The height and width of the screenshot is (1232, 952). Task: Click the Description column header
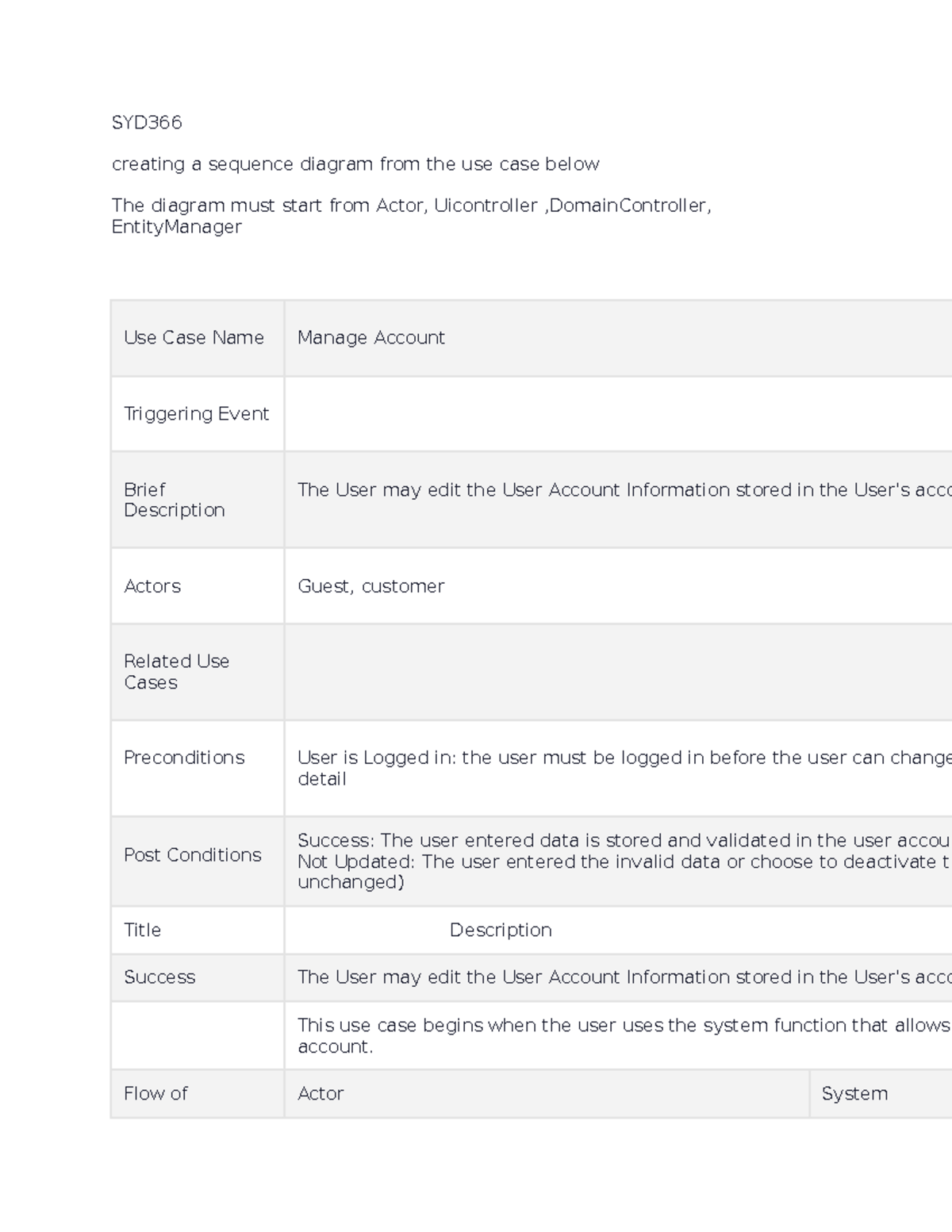501,930
